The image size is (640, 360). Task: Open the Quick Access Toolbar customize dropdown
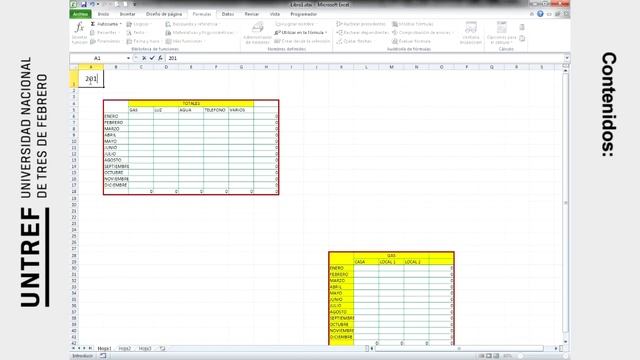135,4
